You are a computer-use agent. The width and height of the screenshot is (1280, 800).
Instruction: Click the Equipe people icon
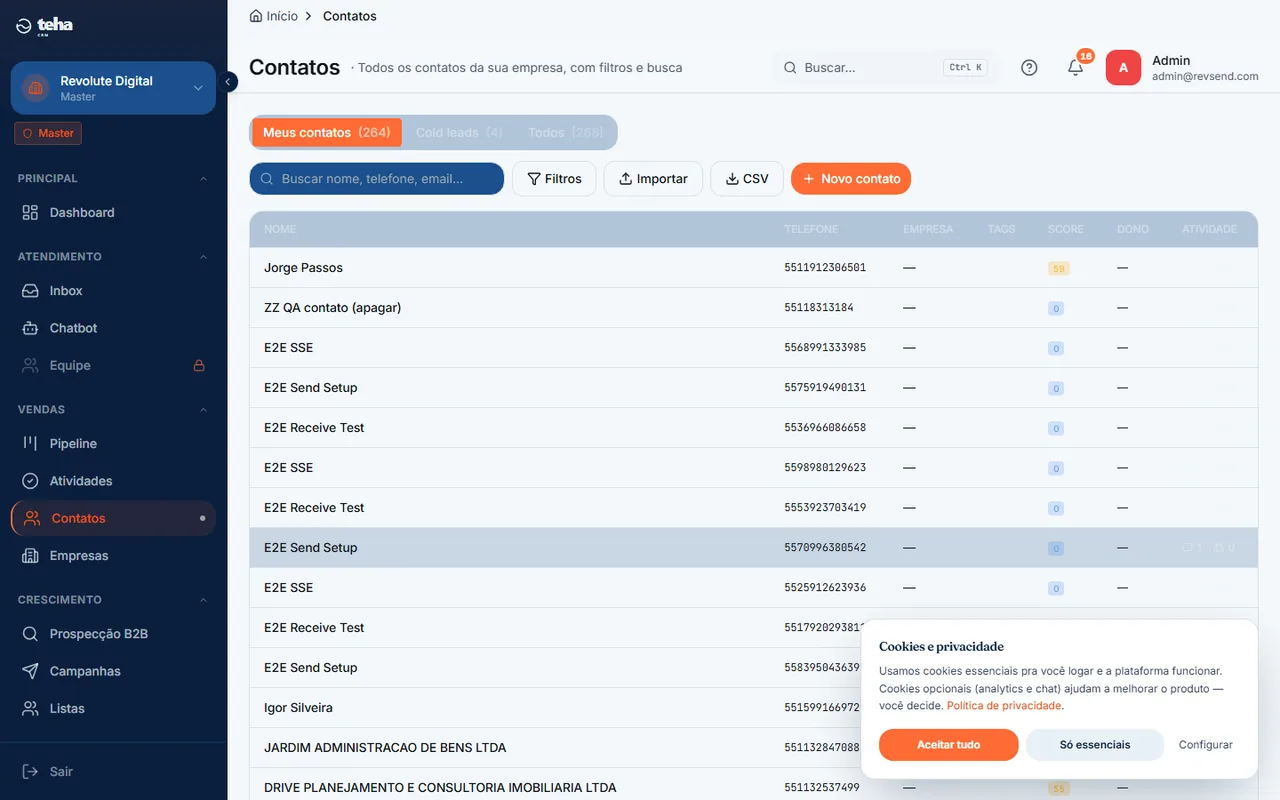[30, 365]
